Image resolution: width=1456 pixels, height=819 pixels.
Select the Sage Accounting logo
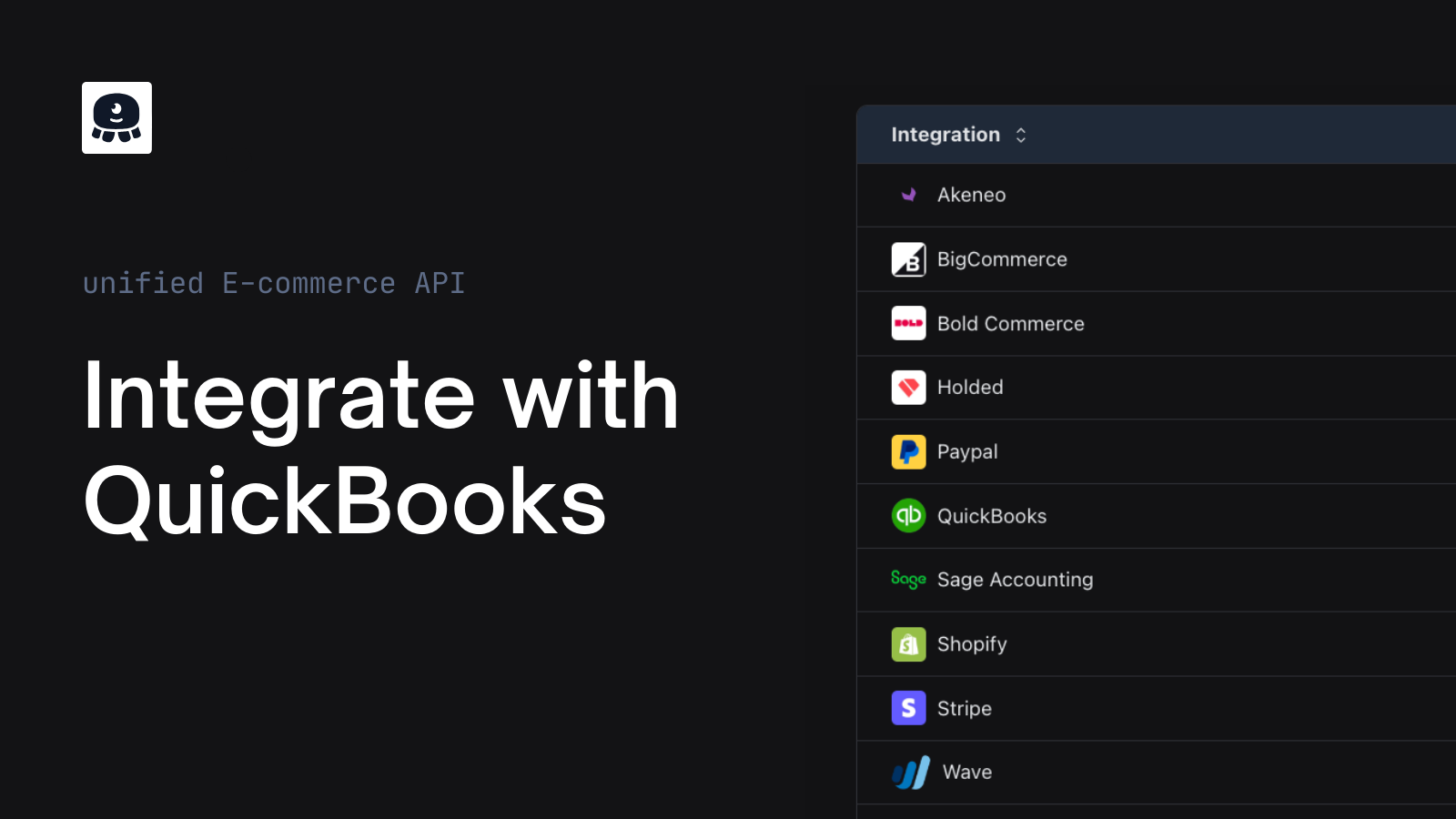point(908,580)
